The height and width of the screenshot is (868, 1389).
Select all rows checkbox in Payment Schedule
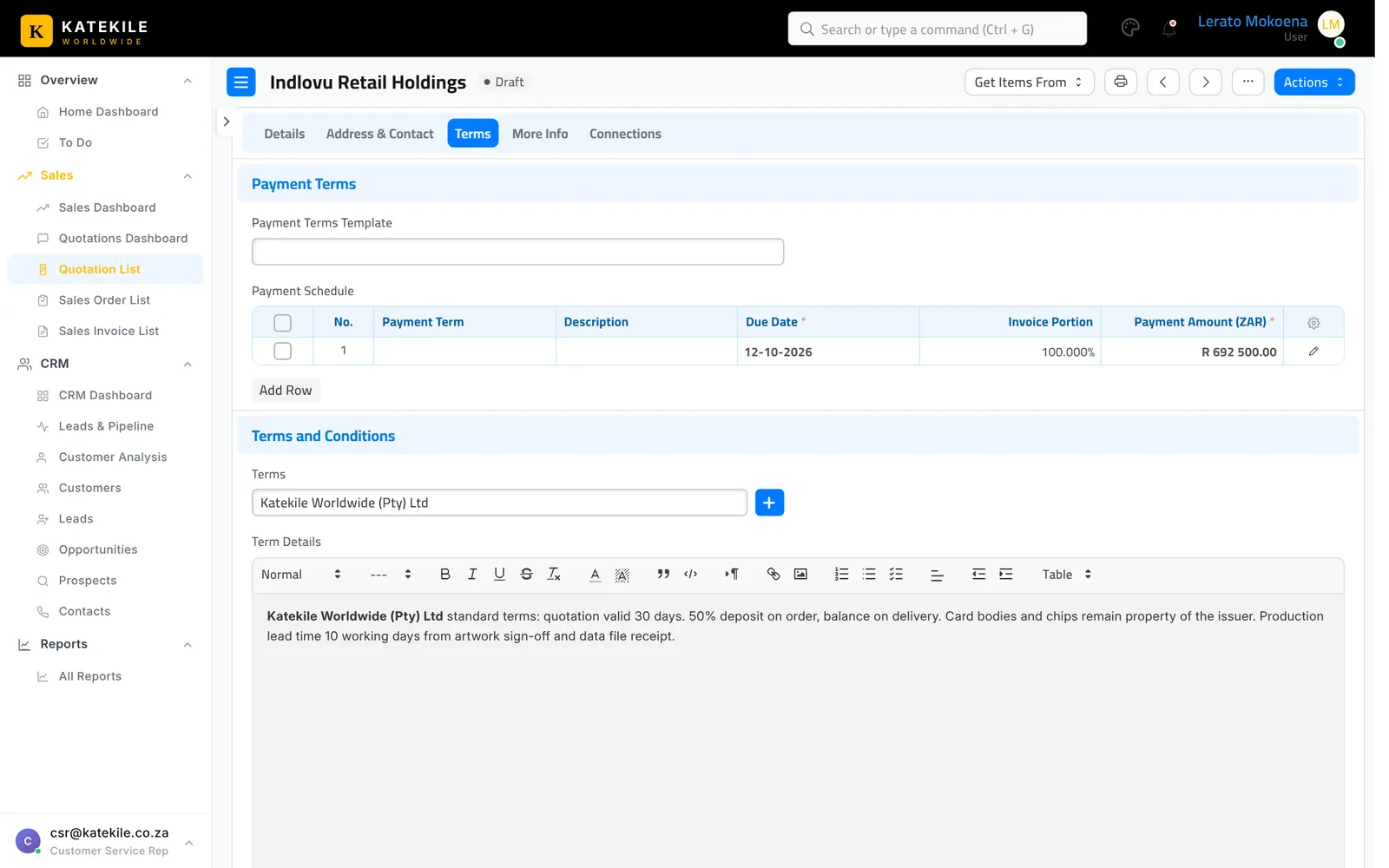[282, 323]
